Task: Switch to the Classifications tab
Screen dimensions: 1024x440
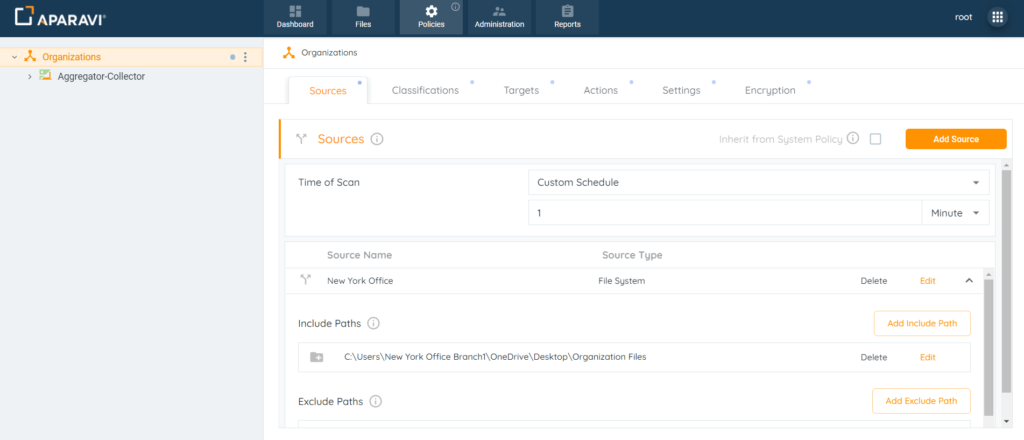Action: point(425,91)
